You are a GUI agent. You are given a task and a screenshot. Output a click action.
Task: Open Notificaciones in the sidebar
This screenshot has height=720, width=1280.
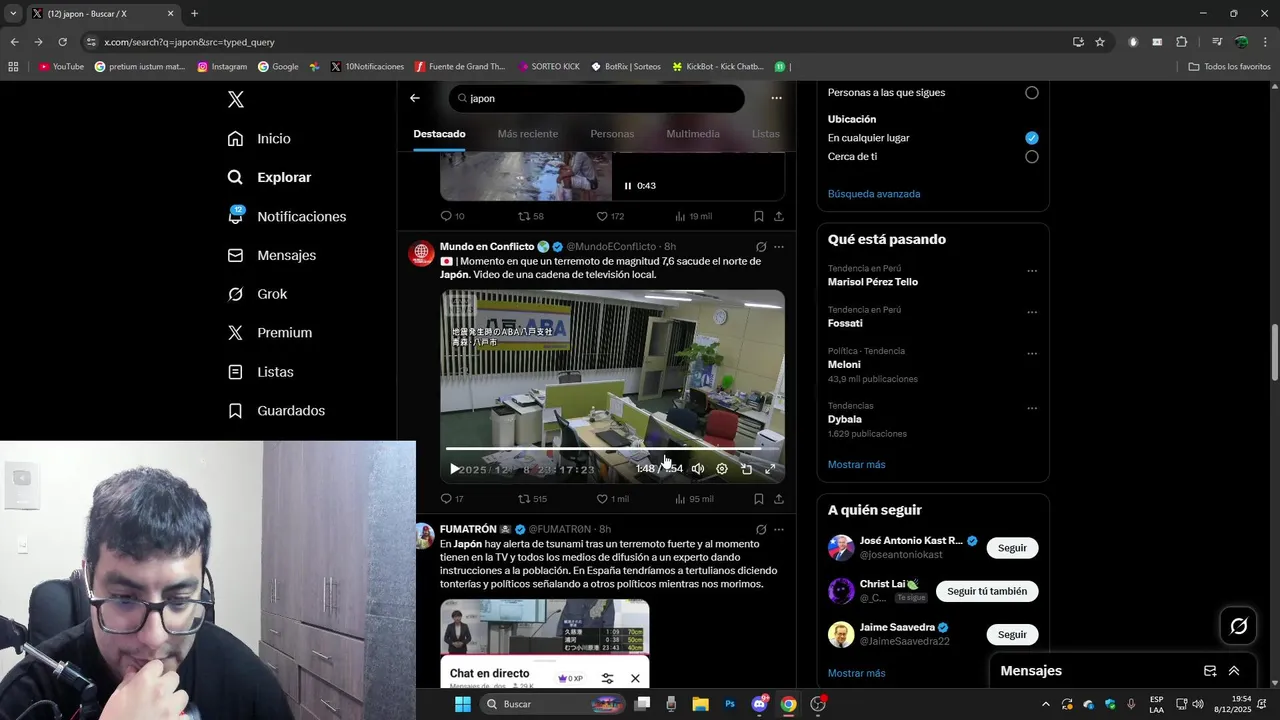tap(287, 216)
